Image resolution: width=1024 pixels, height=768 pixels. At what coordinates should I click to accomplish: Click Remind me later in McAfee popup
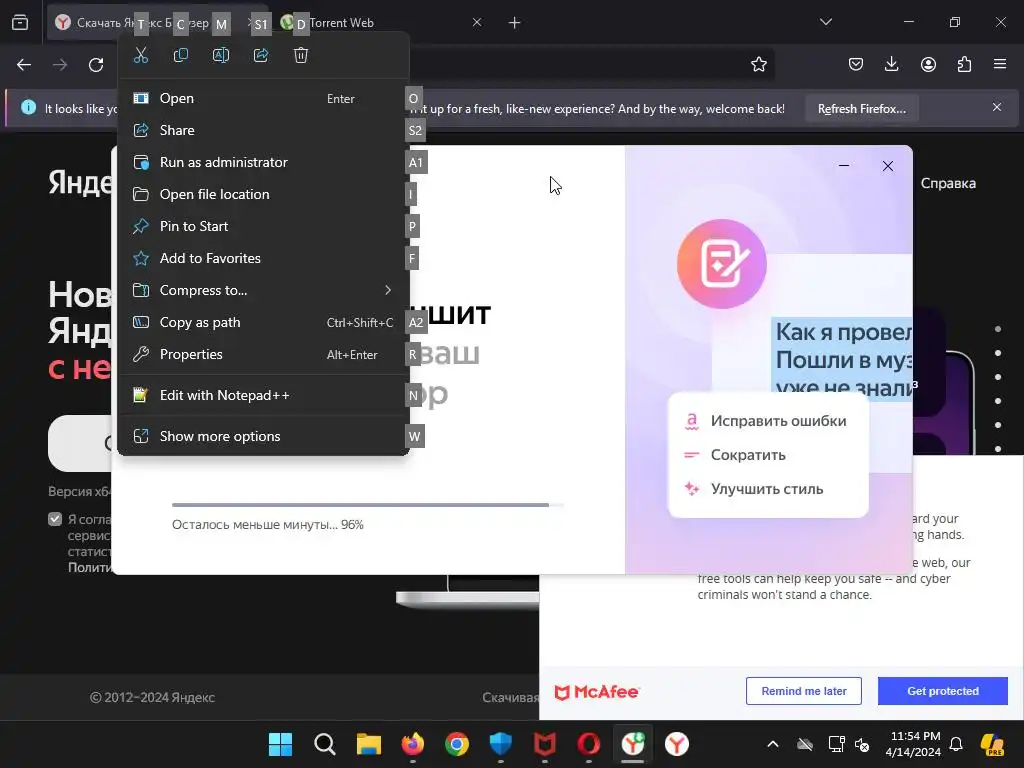click(x=803, y=691)
